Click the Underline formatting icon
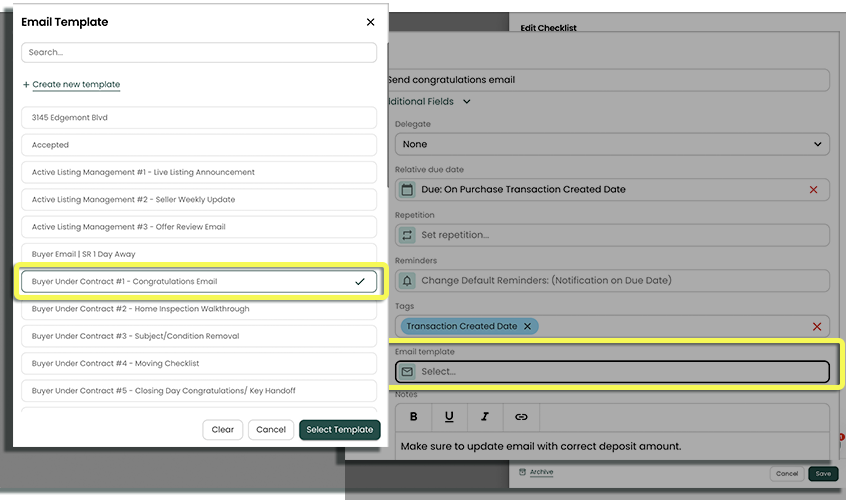The height and width of the screenshot is (500, 846). pos(449,417)
